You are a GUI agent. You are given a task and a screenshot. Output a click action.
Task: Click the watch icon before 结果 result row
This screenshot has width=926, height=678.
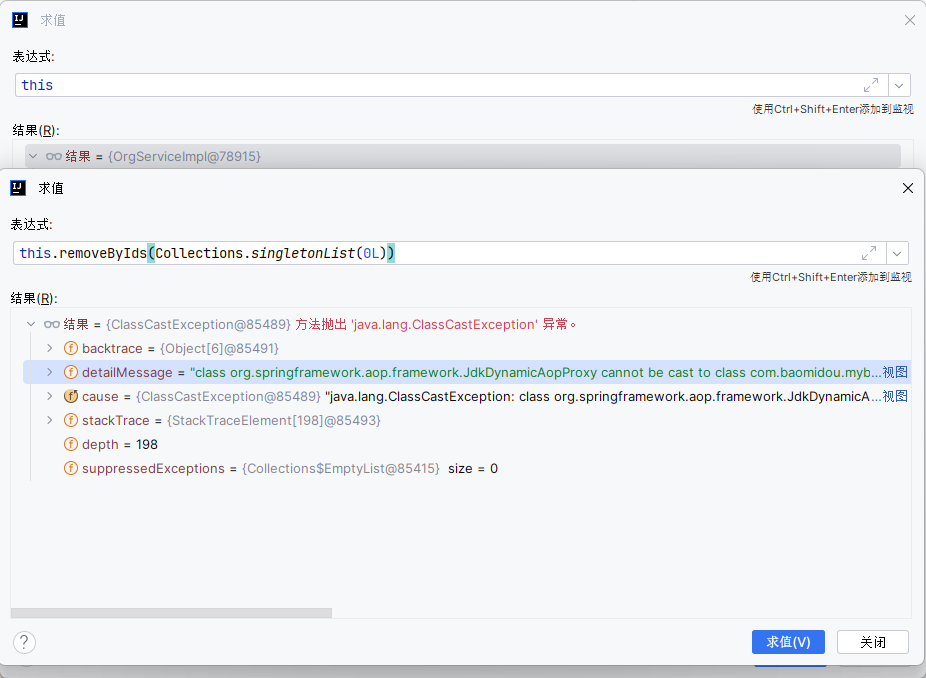tap(52, 323)
